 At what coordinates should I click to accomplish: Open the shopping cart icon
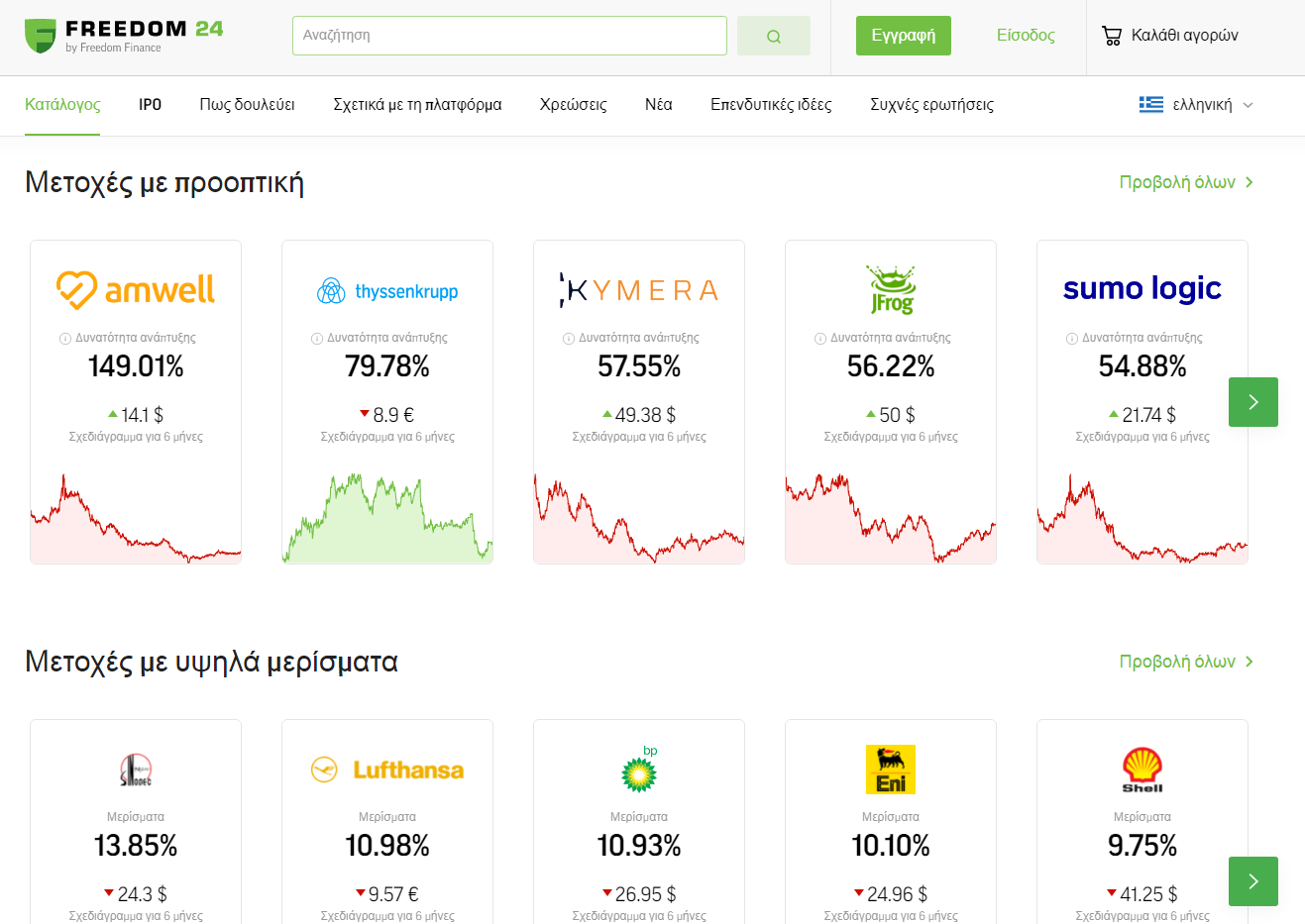tap(1112, 36)
